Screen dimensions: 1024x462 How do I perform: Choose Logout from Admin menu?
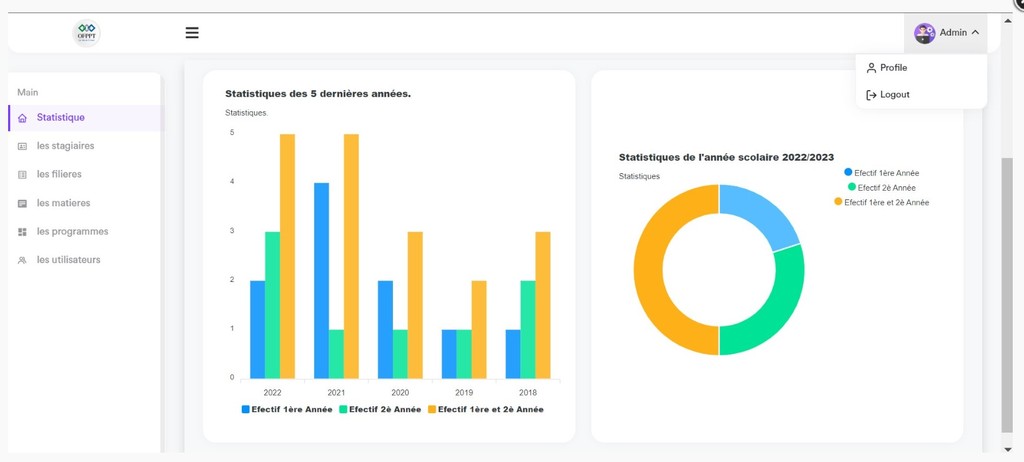click(921, 95)
